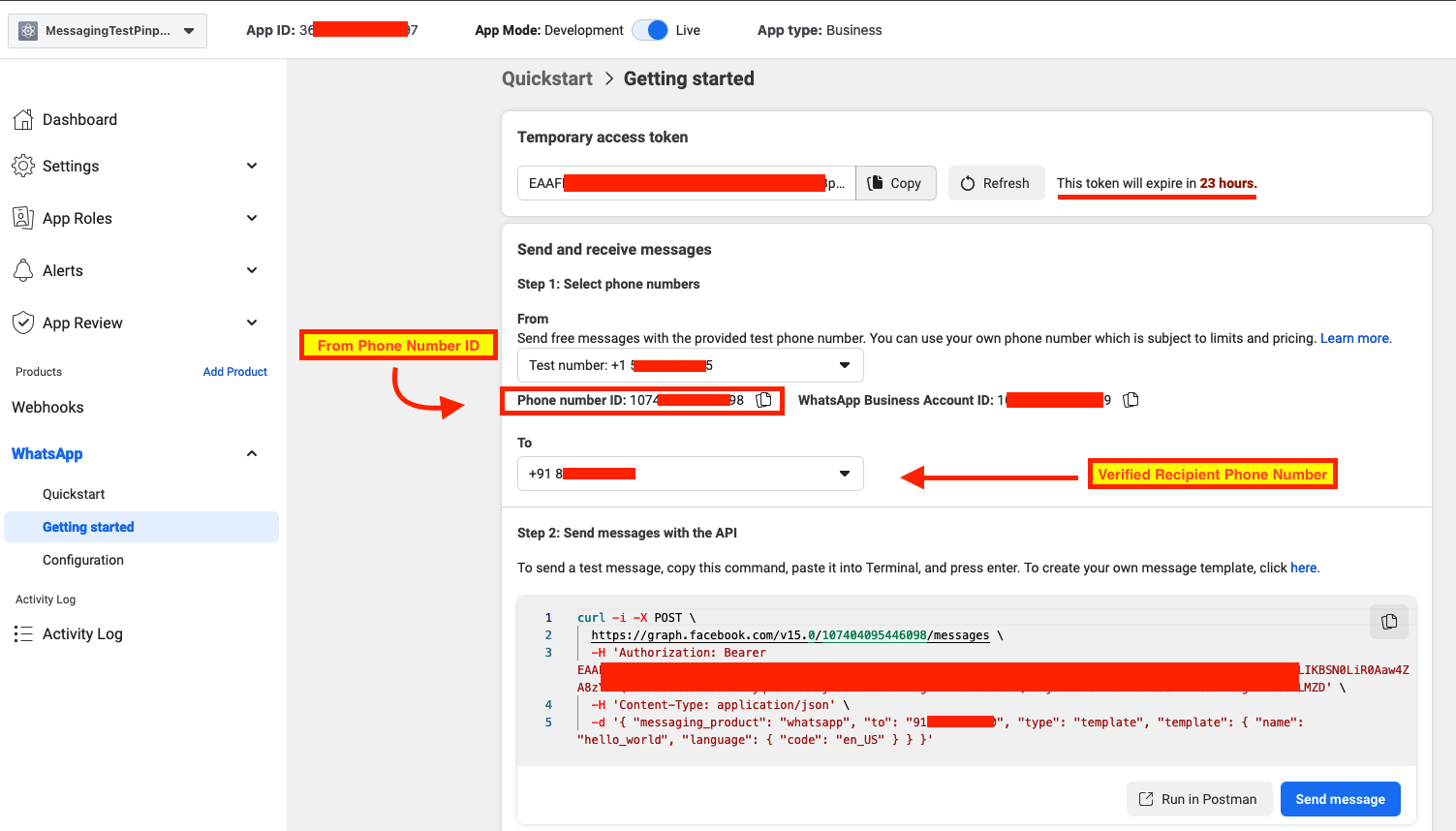Switch to the Configuration page under WhatsApp

pyautogui.click(x=83, y=560)
